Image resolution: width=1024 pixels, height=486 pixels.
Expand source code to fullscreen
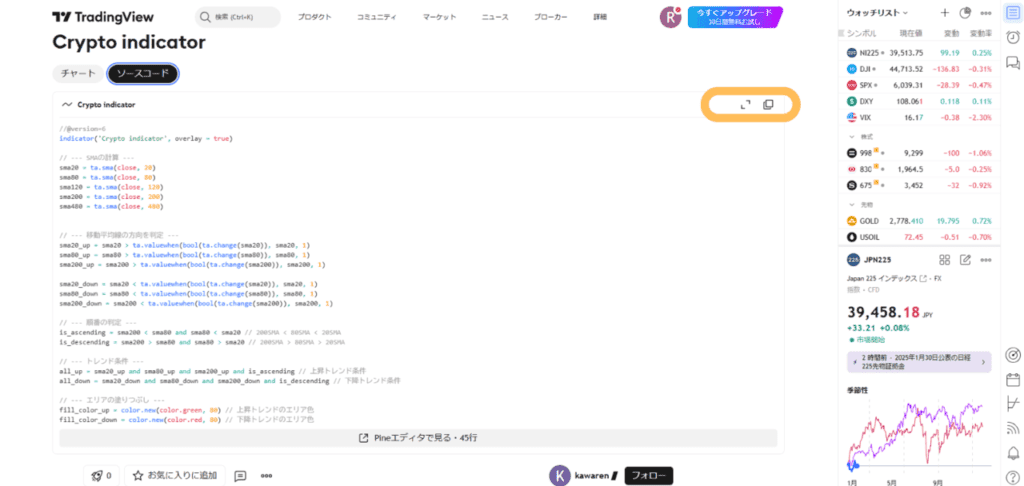tap(745, 105)
